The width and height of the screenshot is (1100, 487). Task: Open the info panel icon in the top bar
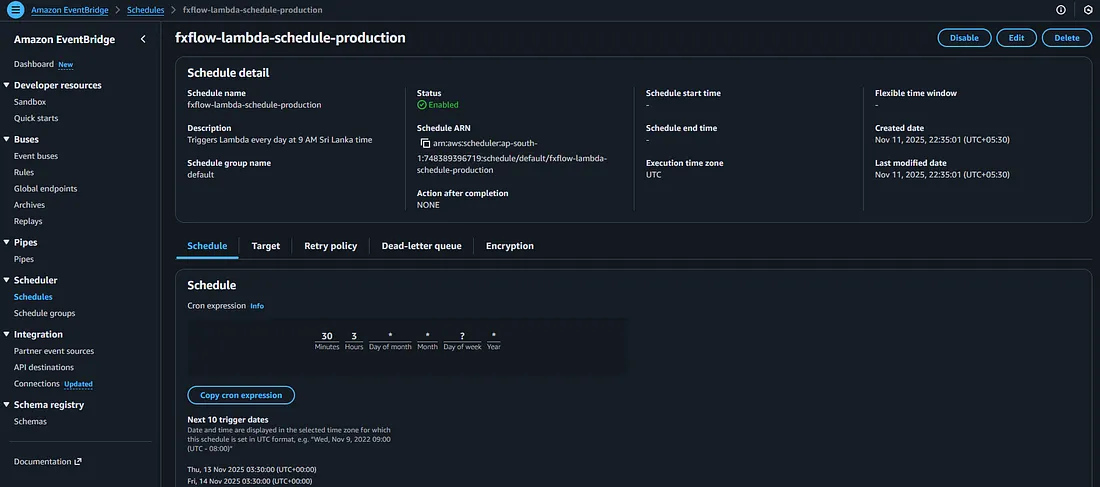click(x=1061, y=9)
